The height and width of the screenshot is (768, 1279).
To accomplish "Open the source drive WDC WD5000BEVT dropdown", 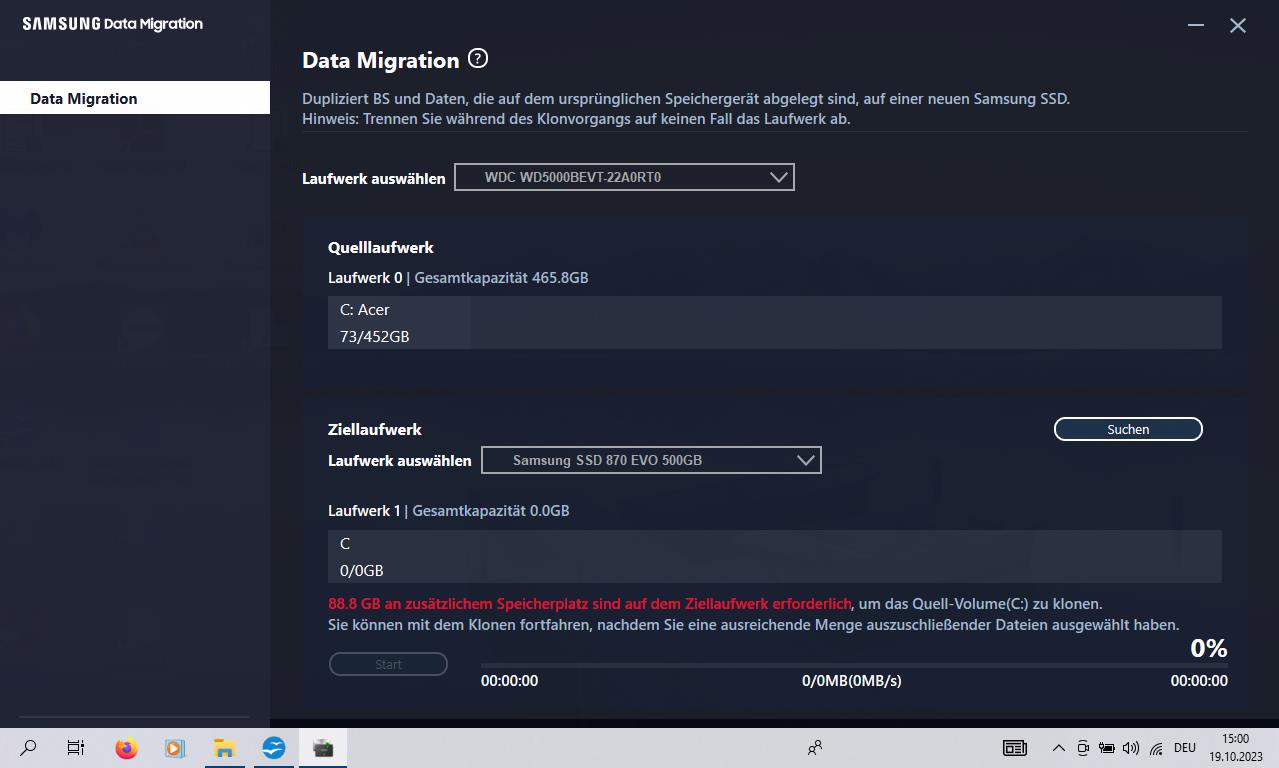I will tap(624, 177).
